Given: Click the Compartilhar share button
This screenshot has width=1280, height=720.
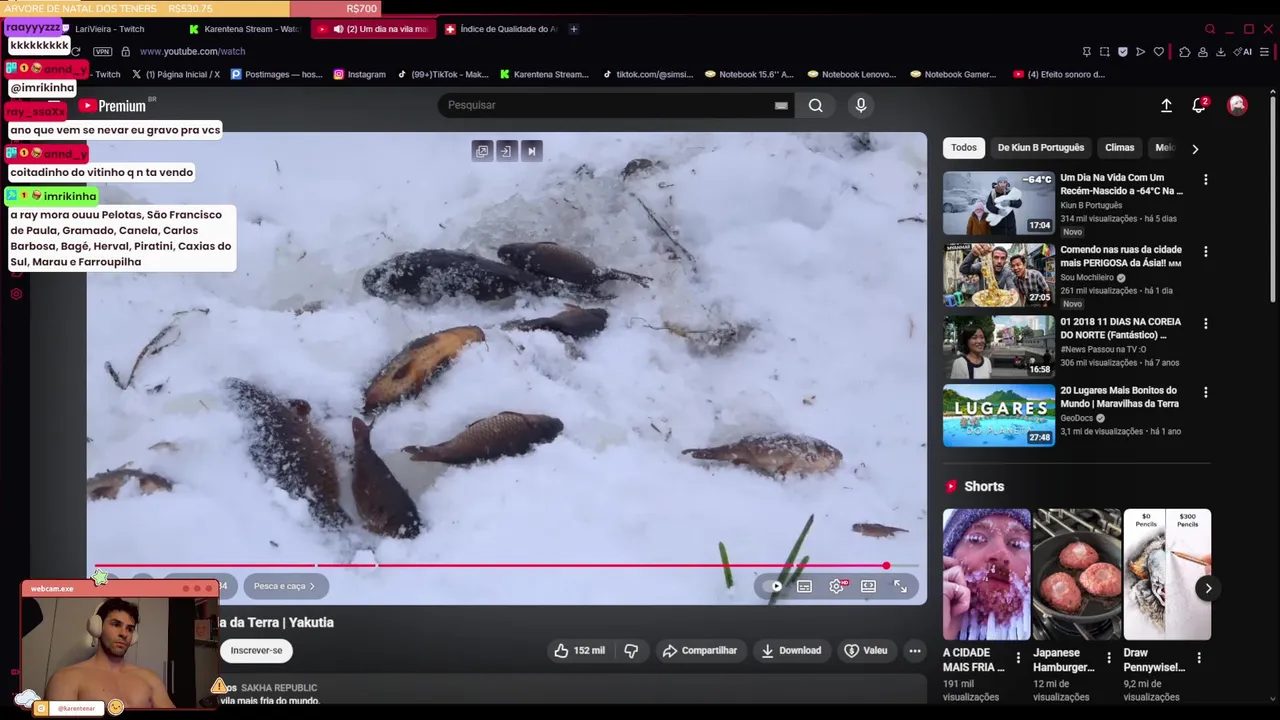Looking at the screenshot, I should click(700, 650).
